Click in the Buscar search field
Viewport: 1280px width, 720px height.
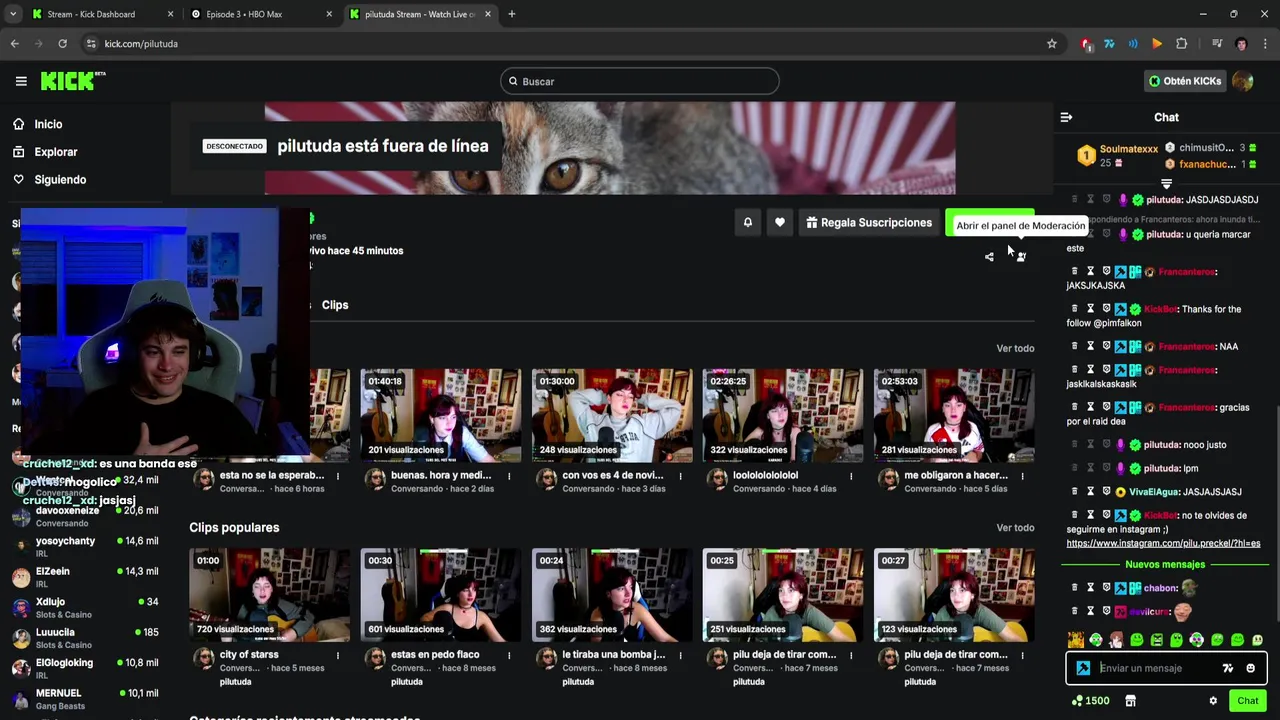(x=640, y=81)
